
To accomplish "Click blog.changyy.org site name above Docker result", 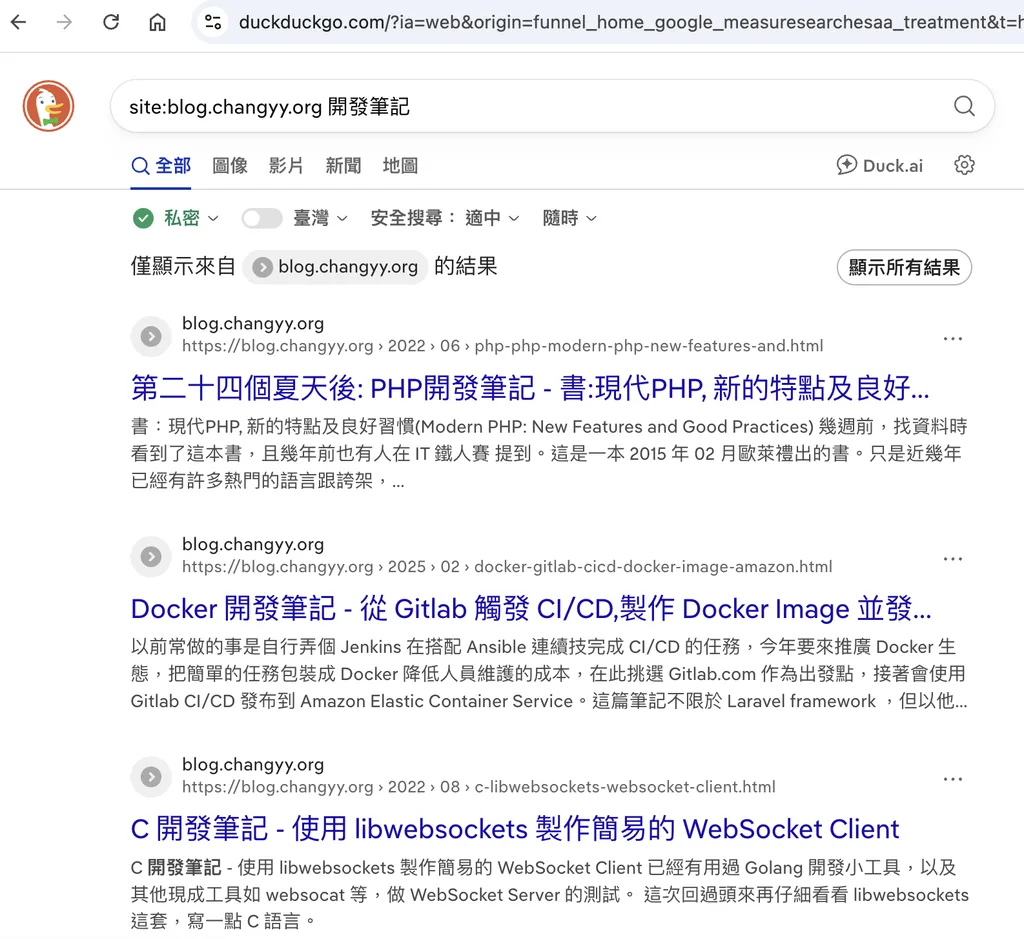I will tap(253, 544).
